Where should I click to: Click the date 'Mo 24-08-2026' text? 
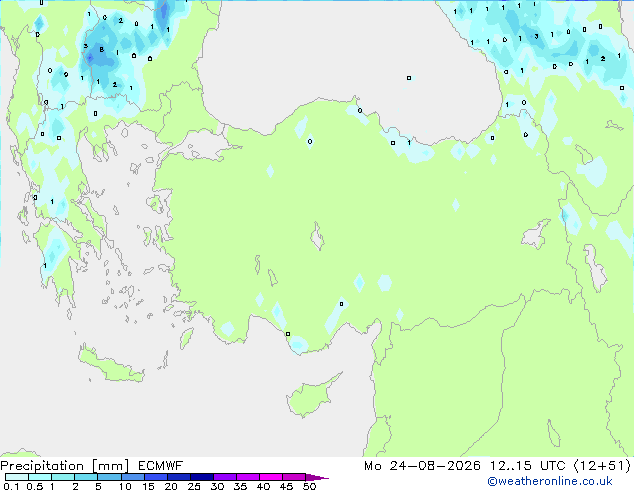tap(422, 466)
